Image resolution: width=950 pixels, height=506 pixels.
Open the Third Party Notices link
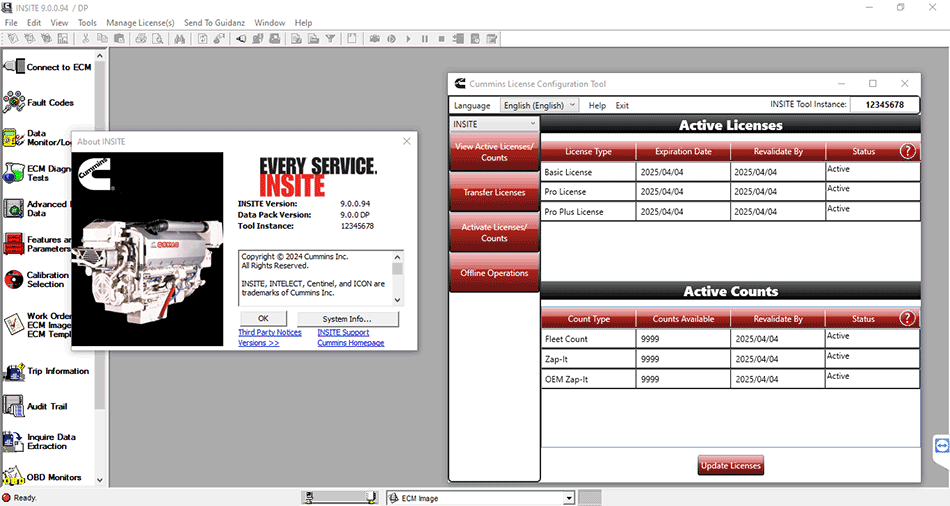(x=270, y=332)
